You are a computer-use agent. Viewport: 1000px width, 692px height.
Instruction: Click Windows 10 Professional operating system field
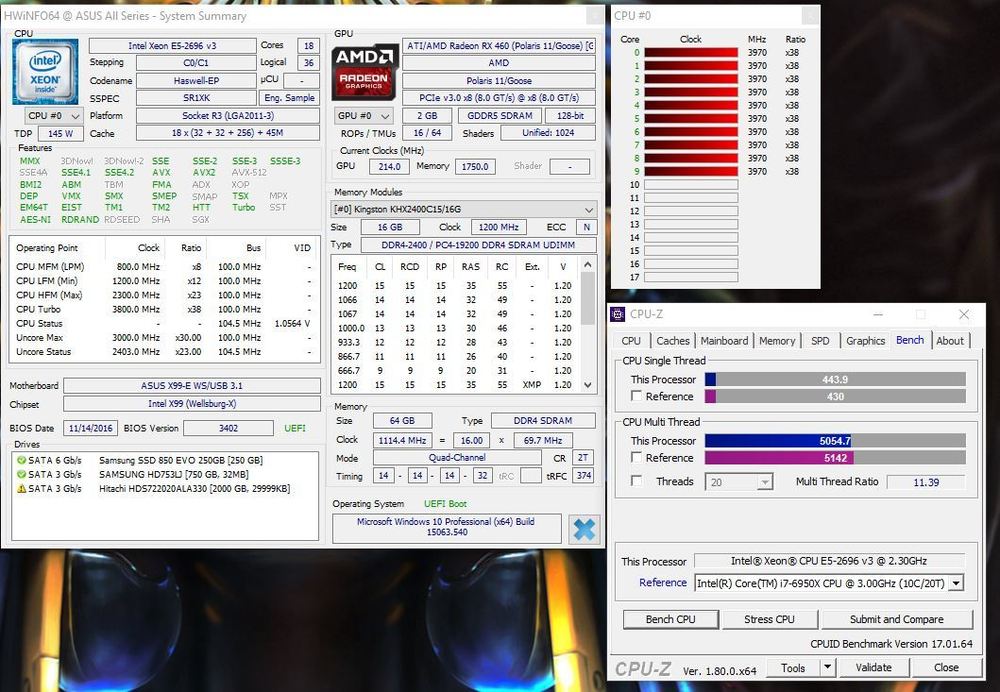(x=446, y=527)
